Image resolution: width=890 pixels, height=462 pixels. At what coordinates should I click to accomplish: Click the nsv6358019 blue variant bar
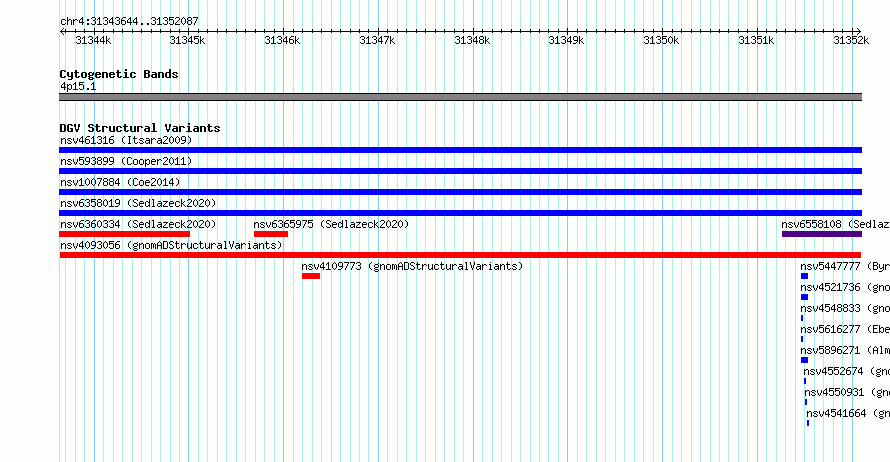pos(460,213)
